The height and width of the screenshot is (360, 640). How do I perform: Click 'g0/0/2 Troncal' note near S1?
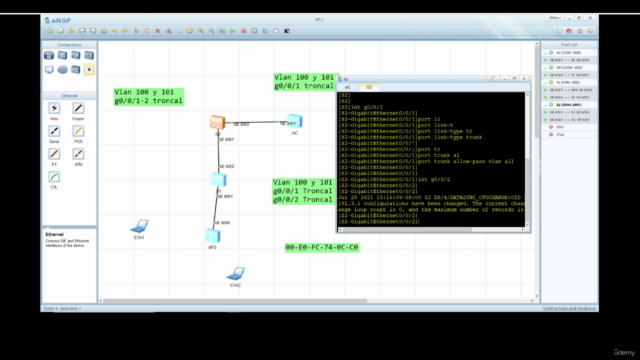302,200
